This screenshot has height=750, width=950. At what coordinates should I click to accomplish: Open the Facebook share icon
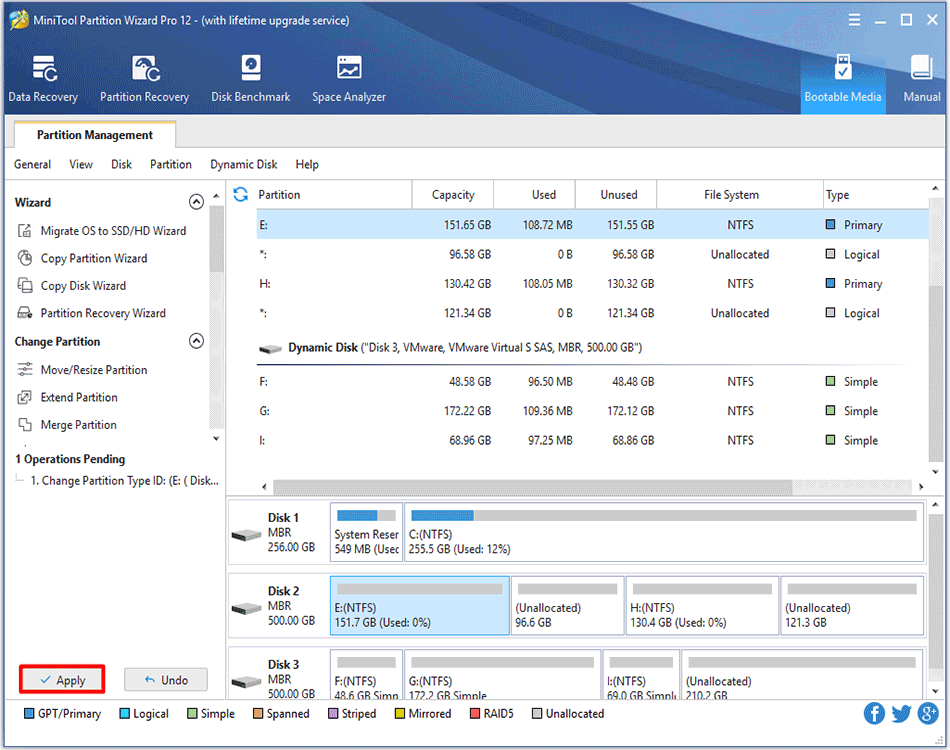click(874, 714)
